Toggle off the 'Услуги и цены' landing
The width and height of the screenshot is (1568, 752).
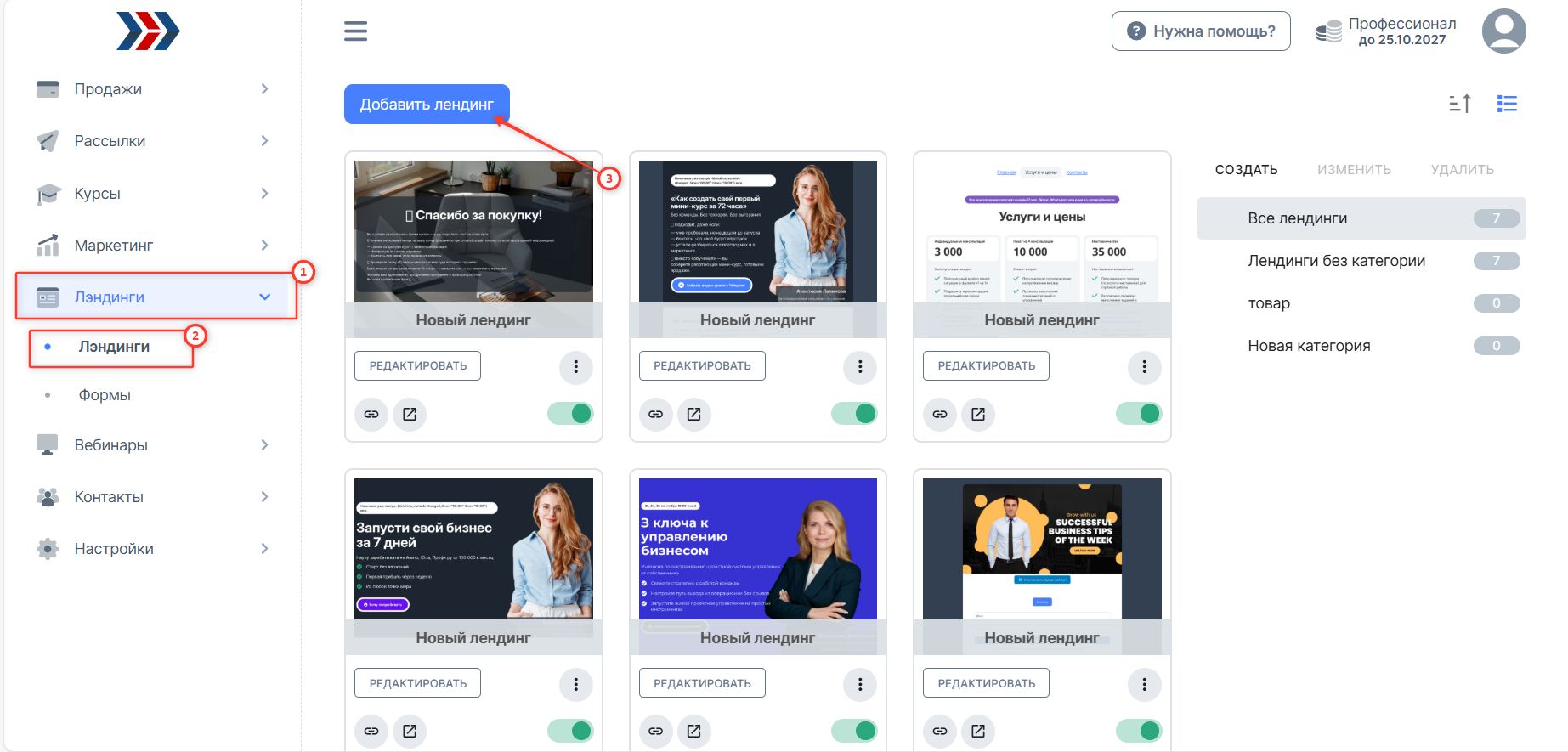coord(1139,414)
